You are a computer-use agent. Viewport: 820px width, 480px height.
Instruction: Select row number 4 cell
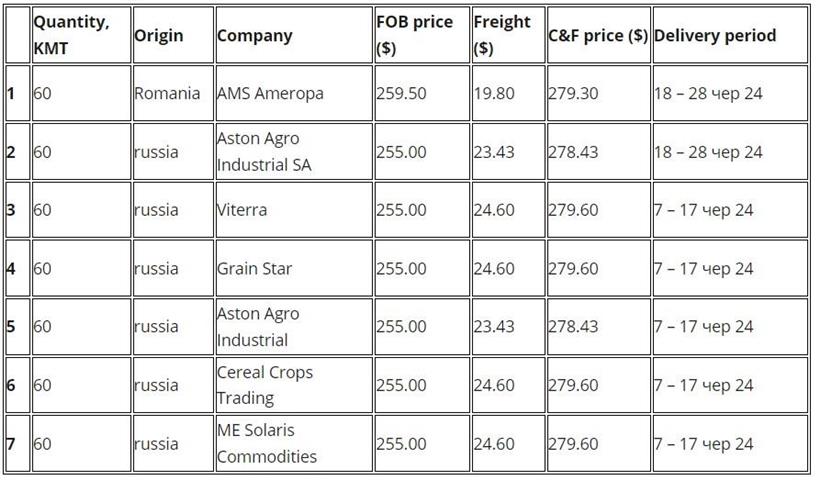point(12,268)
